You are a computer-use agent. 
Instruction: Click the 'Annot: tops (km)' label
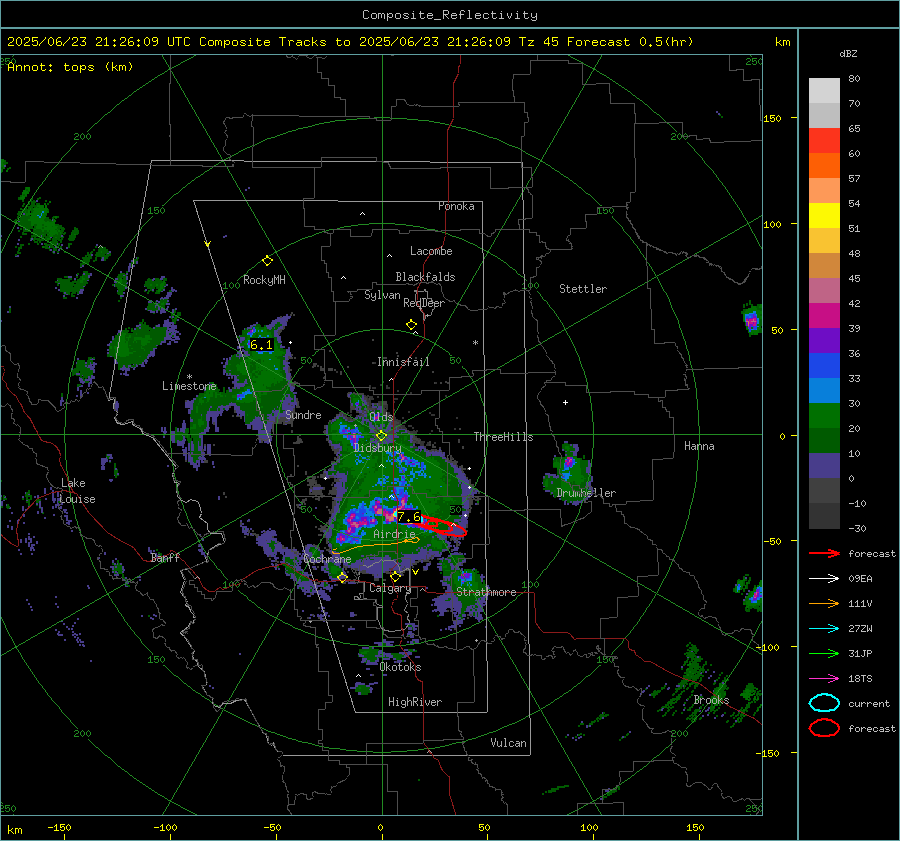click(x=70, y=67)
